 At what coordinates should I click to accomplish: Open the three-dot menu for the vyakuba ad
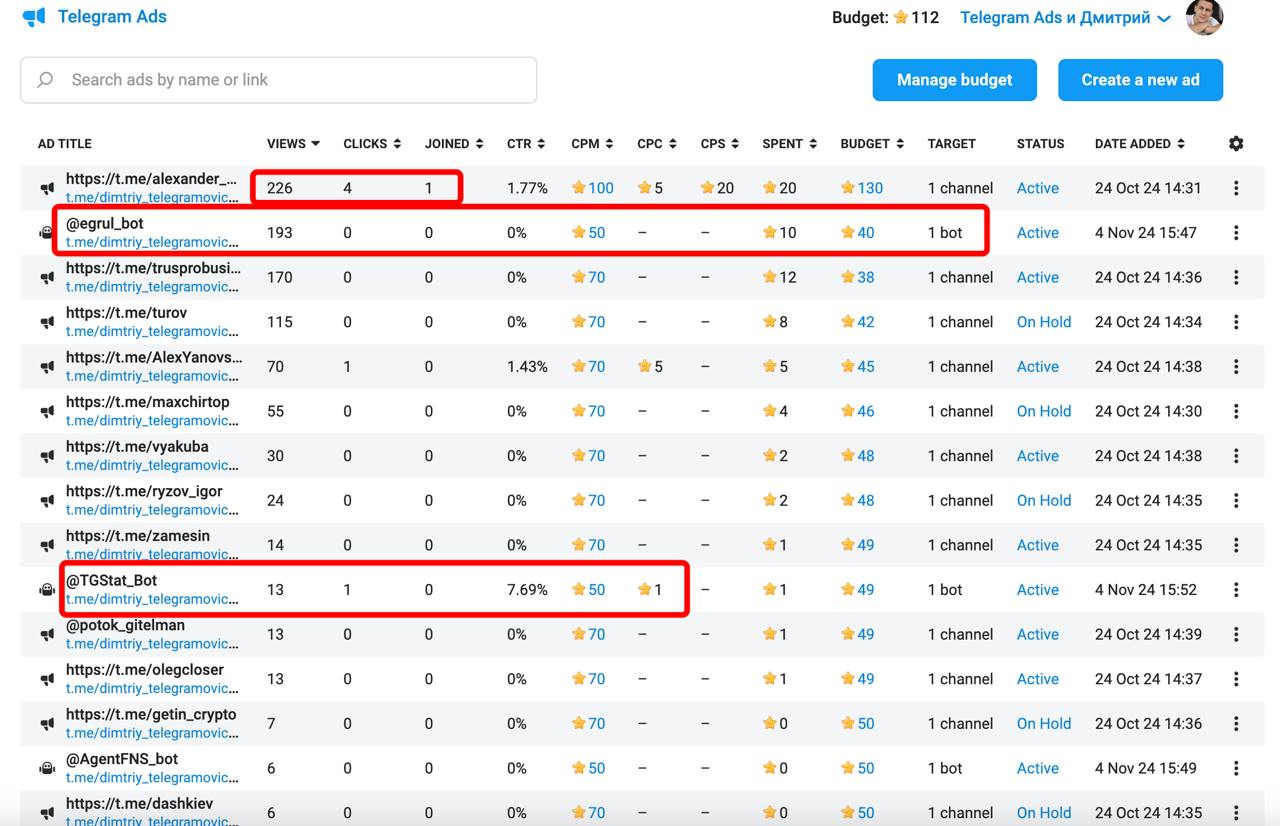coord(1236,456)
